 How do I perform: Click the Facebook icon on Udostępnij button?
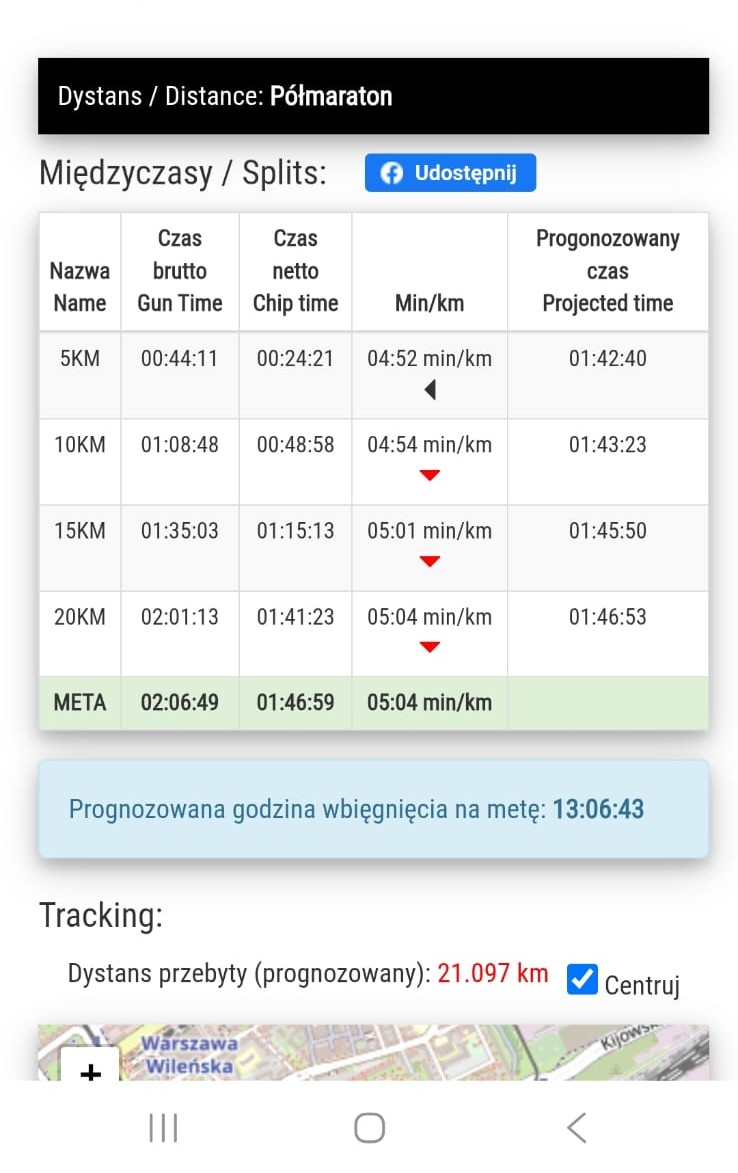(x=392, y=173)
